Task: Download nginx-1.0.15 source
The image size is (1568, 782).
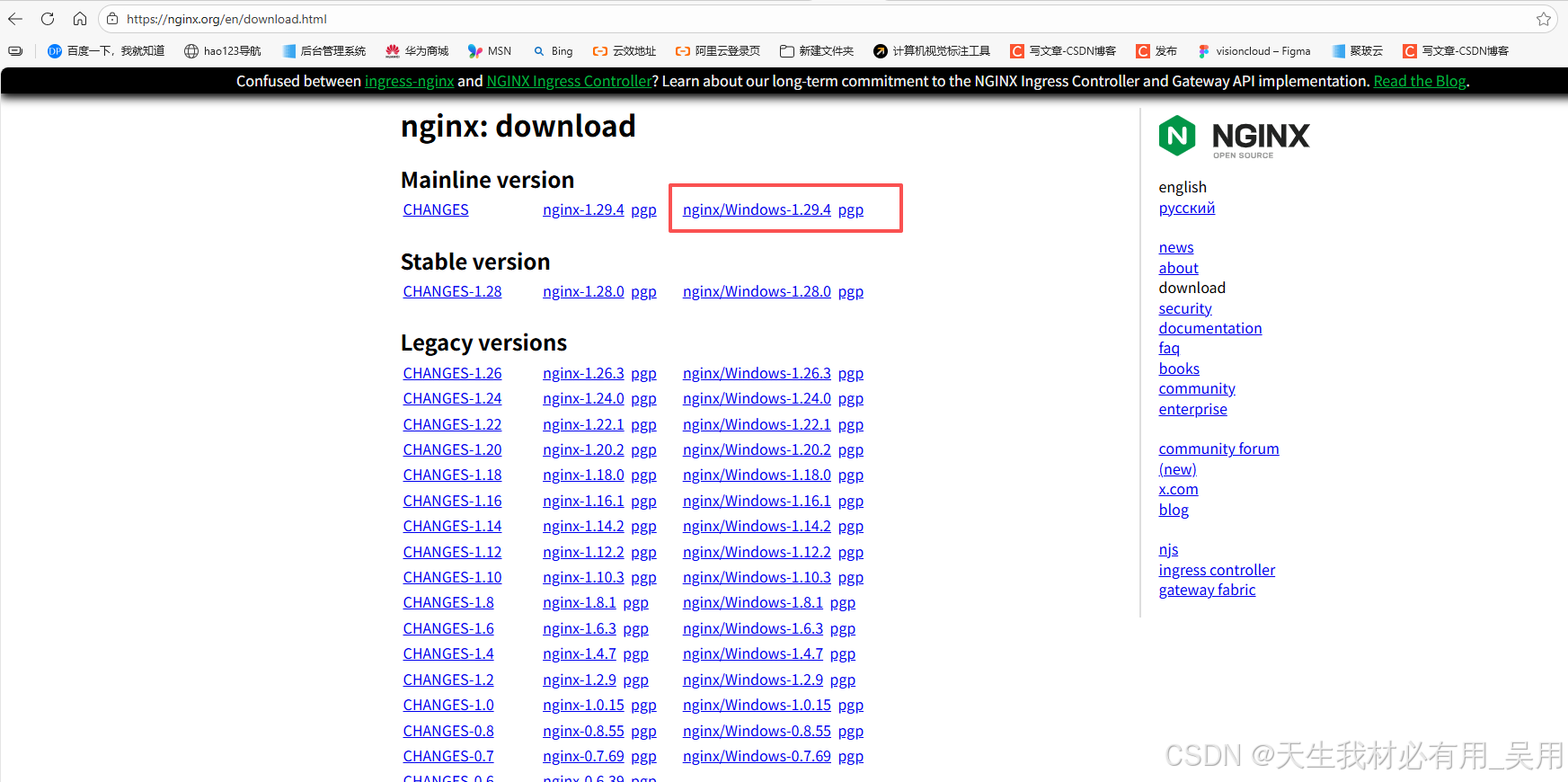Action: coord(583,705)
